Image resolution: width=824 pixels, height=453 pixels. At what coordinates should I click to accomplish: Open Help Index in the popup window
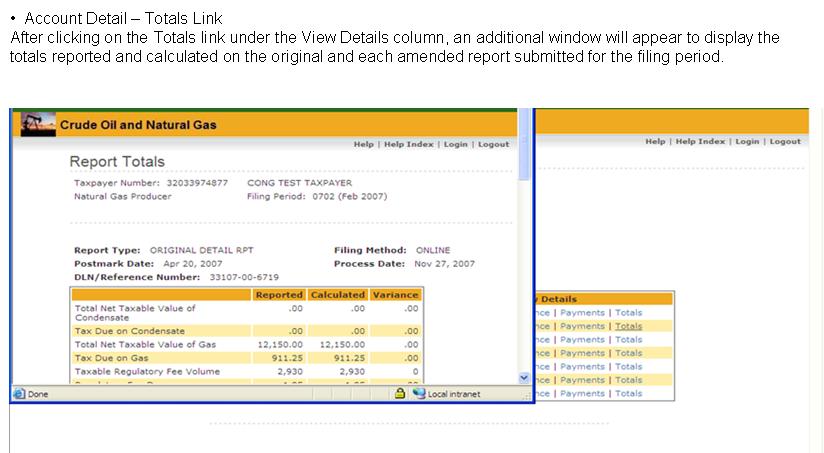(409, 144)
